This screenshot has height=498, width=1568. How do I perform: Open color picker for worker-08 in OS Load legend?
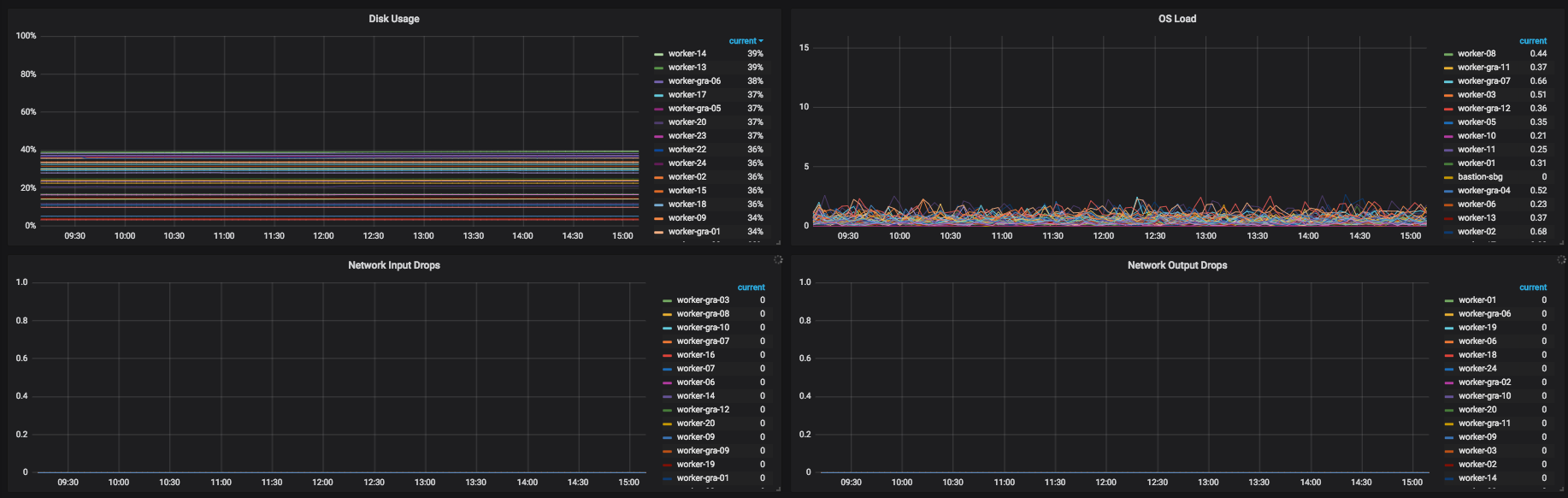1448,54
